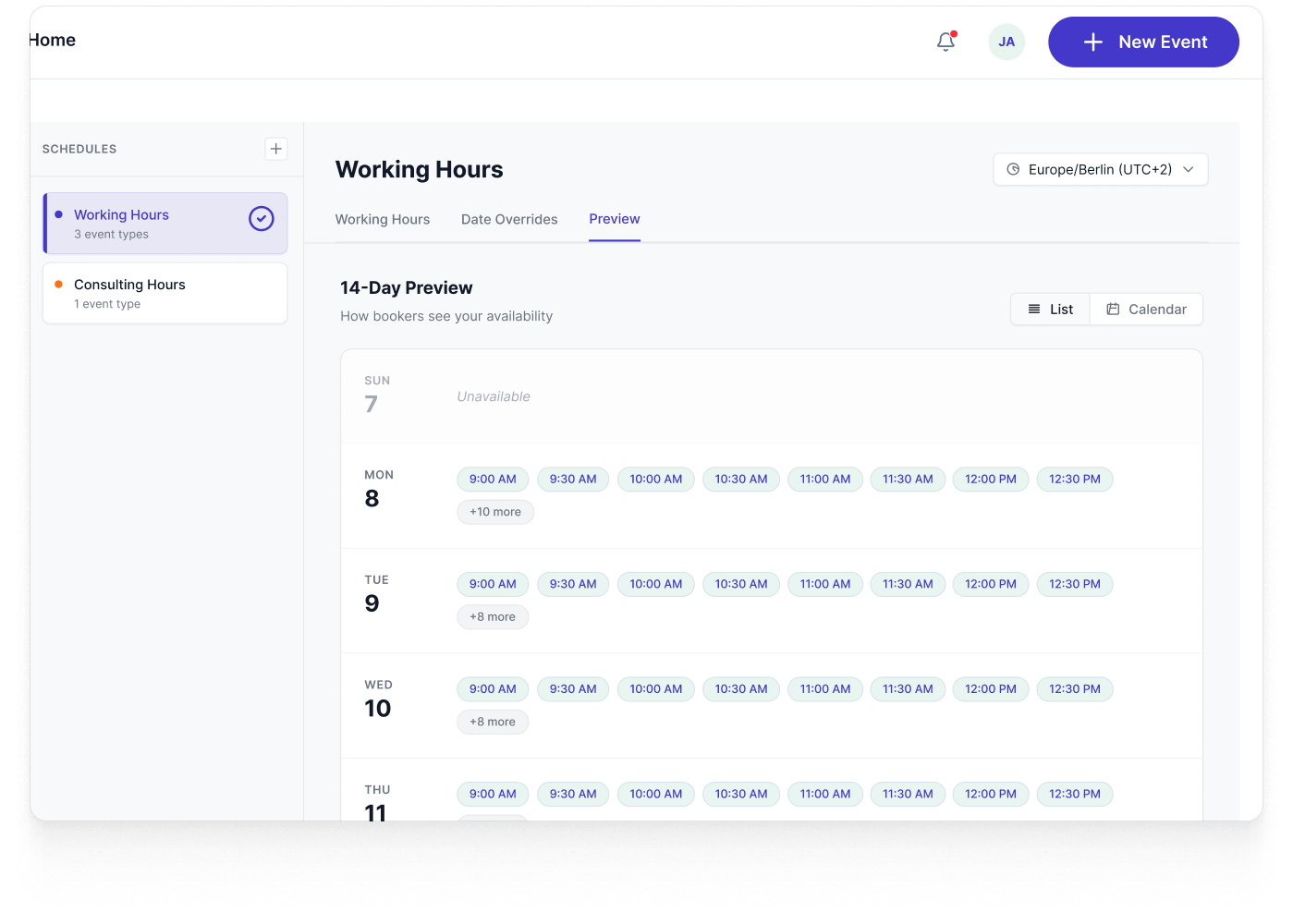Expand +10 more slots on Monday 8
Image resolution: width=1293 pixels, height=924 pixels.
pyautogui.click(x=495, y=512)
